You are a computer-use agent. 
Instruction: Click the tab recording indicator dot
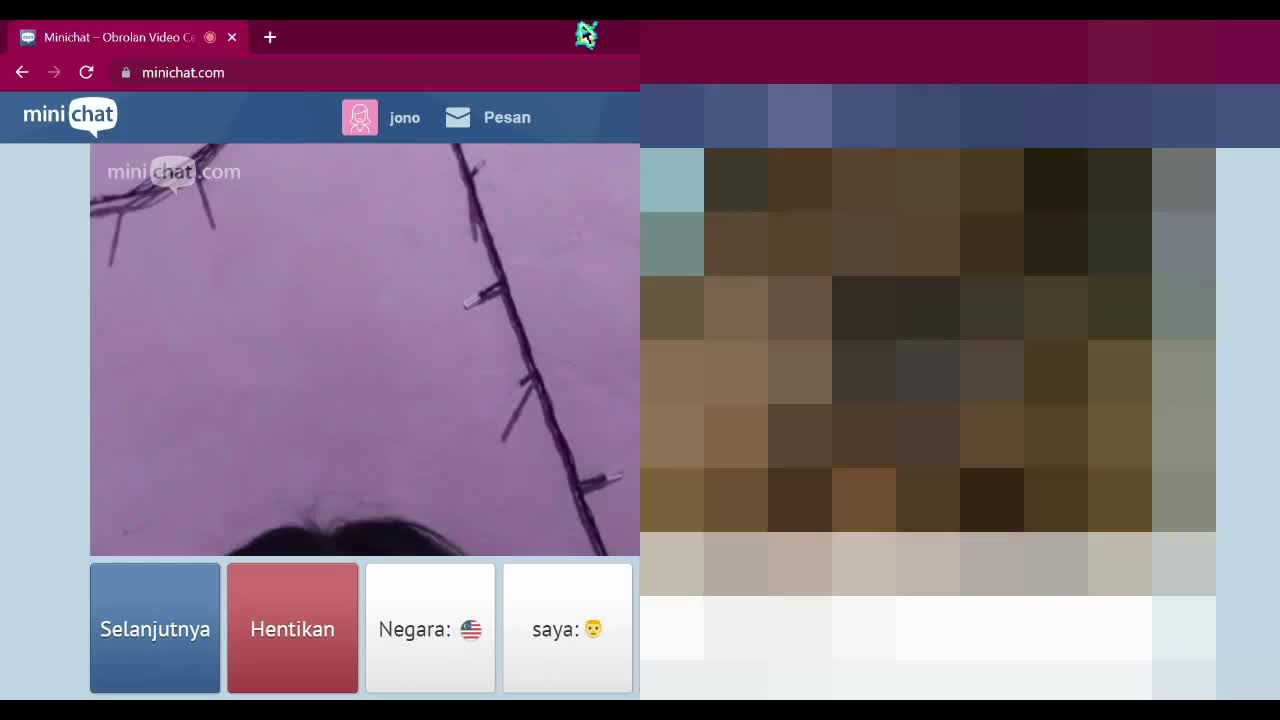coord(210,37)
